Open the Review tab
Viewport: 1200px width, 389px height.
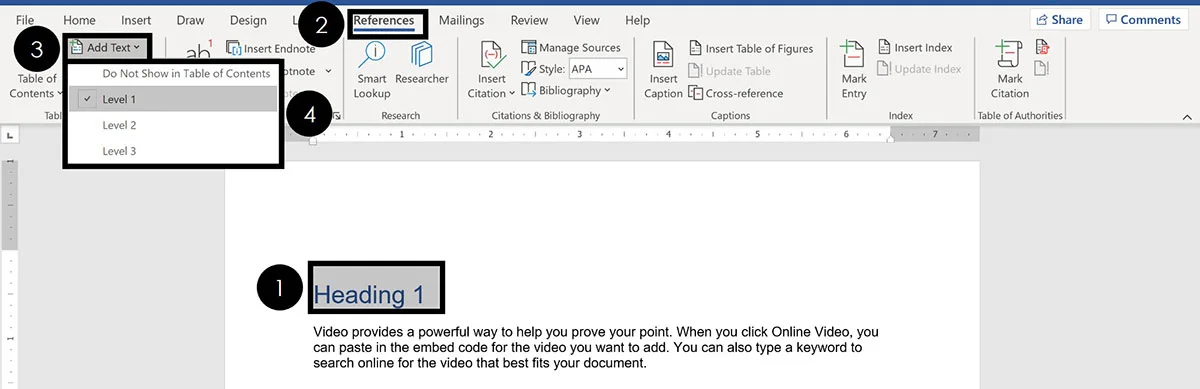529,20
